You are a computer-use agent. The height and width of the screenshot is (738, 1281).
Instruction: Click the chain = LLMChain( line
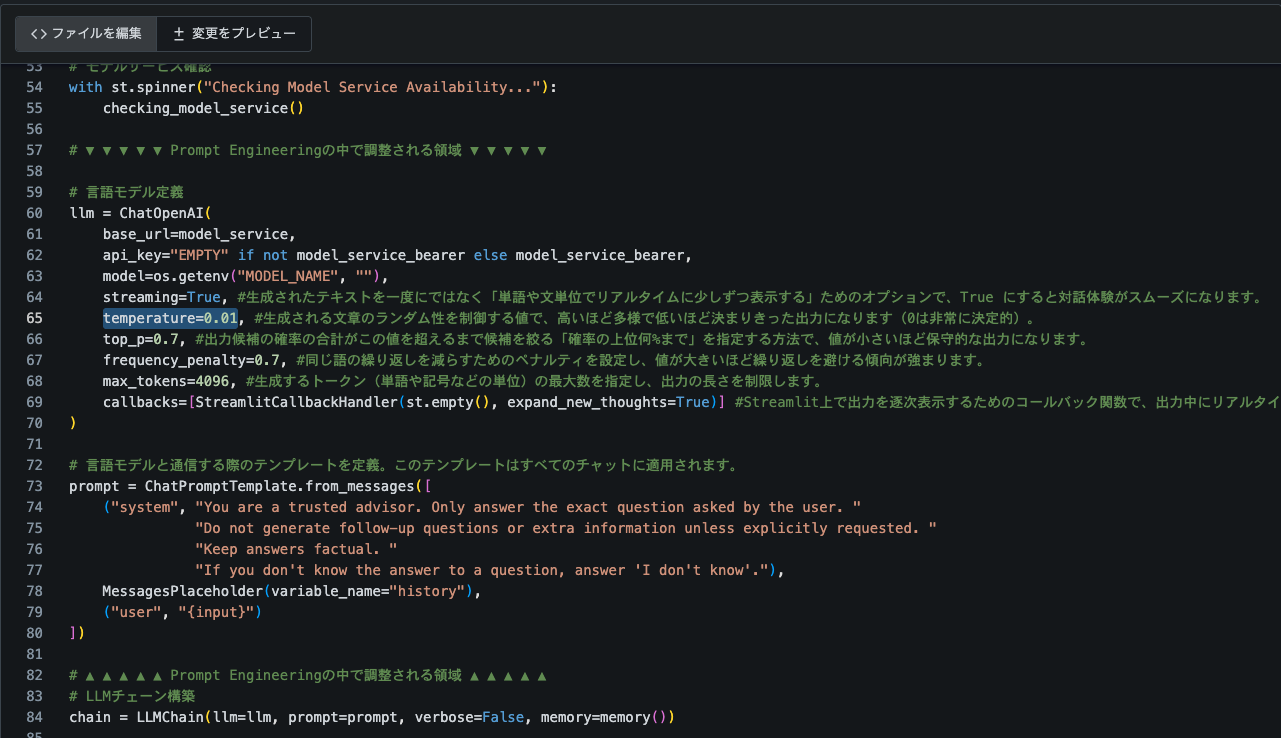tap(372, 717)
